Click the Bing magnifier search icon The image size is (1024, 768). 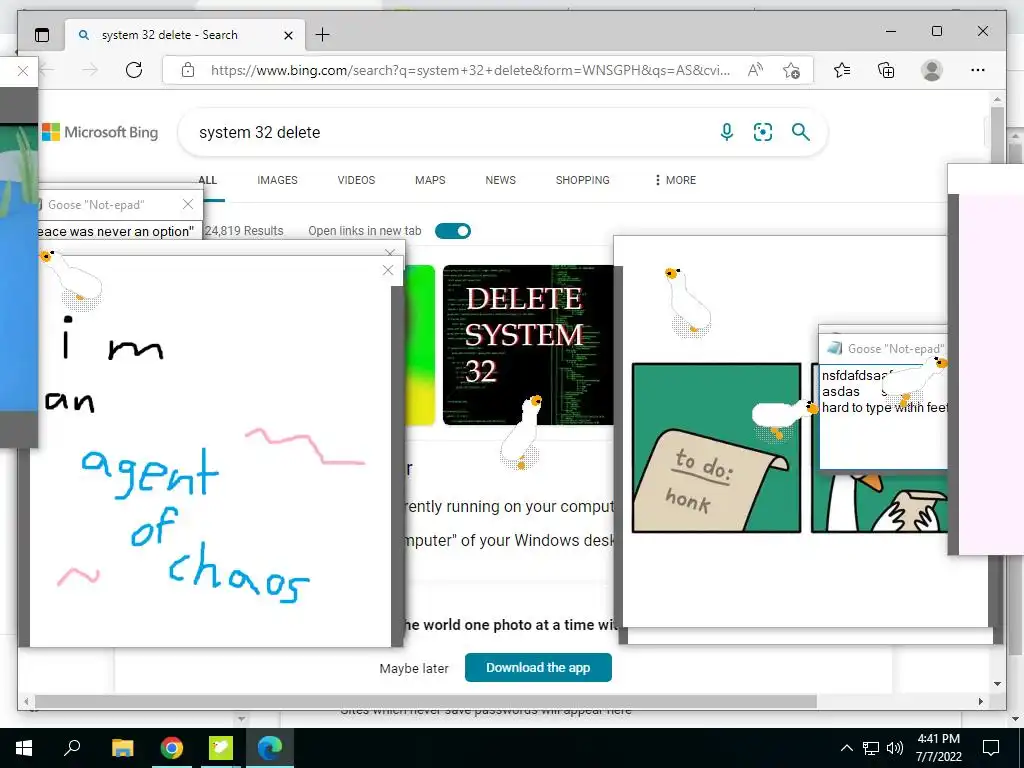(x=801, y=133)
